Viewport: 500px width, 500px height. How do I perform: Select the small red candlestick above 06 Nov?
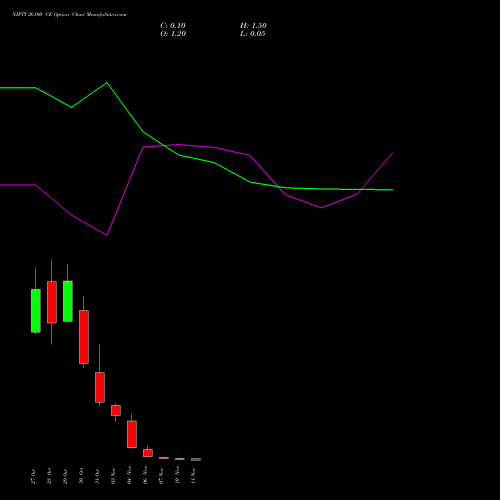coord(148,453)
